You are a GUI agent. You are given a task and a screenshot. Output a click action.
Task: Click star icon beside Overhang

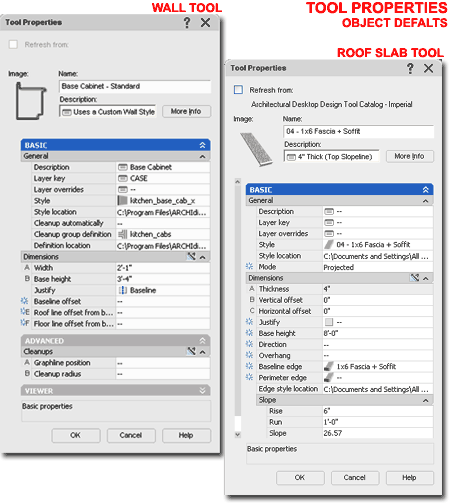[249, 355]
